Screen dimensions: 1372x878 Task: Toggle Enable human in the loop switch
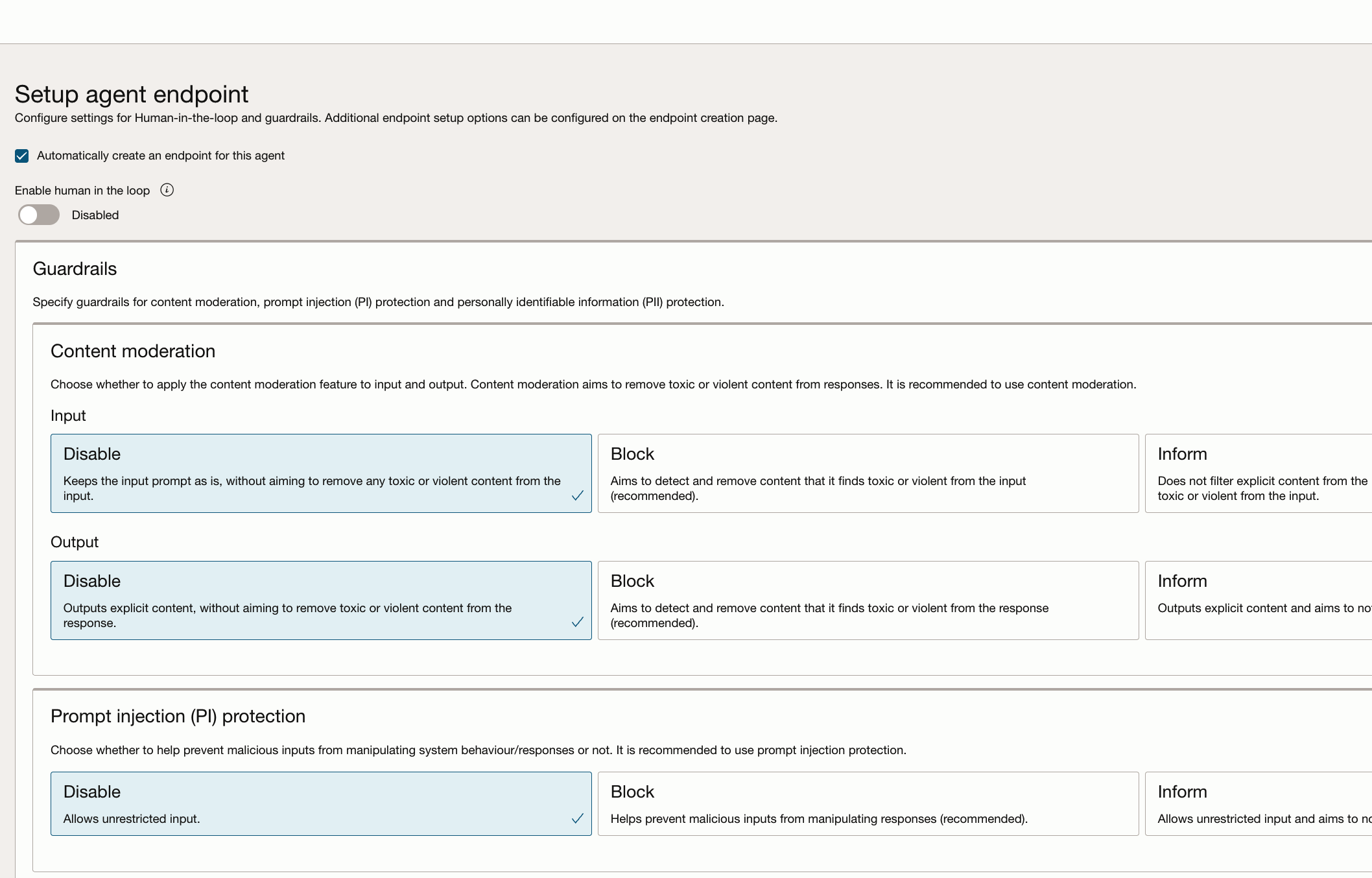(39, 215)
